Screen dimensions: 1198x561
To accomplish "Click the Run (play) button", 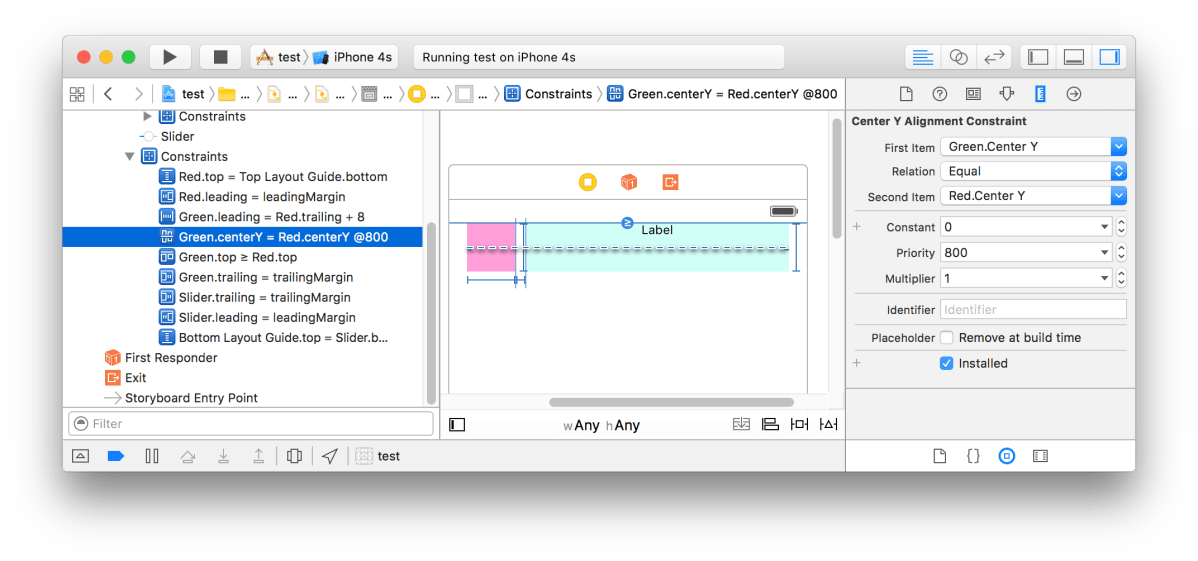I will click(x=170, y=57).
